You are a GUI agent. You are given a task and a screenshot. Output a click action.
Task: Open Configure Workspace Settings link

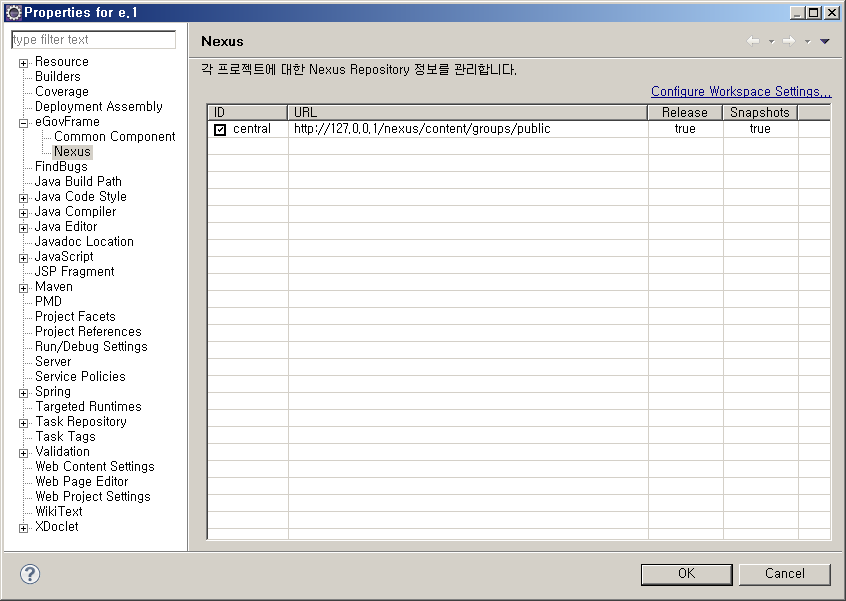click(x=740, y=91)
